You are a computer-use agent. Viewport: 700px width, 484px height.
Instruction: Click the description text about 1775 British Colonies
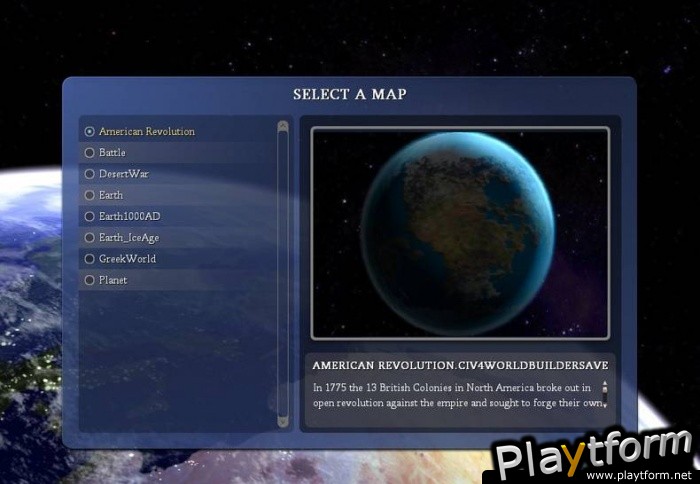pos(457,395)
